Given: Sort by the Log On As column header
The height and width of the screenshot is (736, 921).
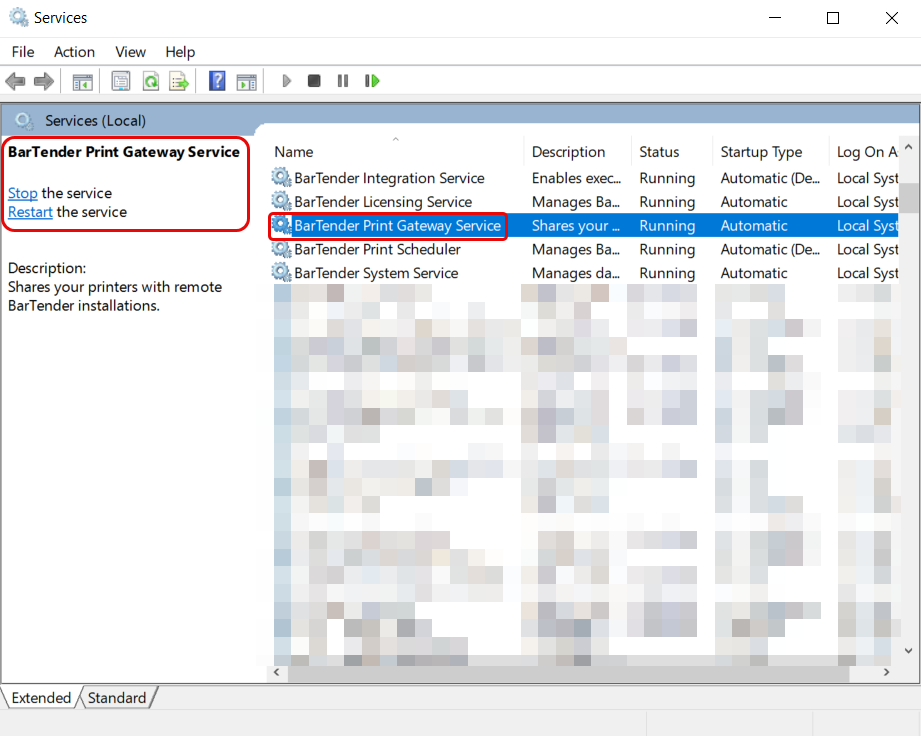Looking at the screenshot, I should pos(867,152).
